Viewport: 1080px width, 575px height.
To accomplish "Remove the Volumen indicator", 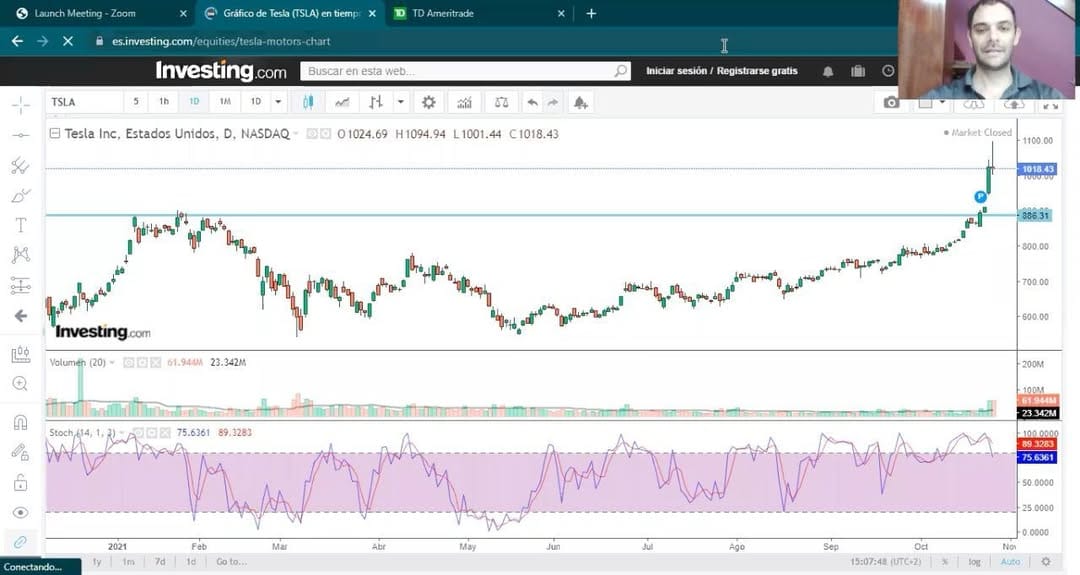I will point(156,362).
